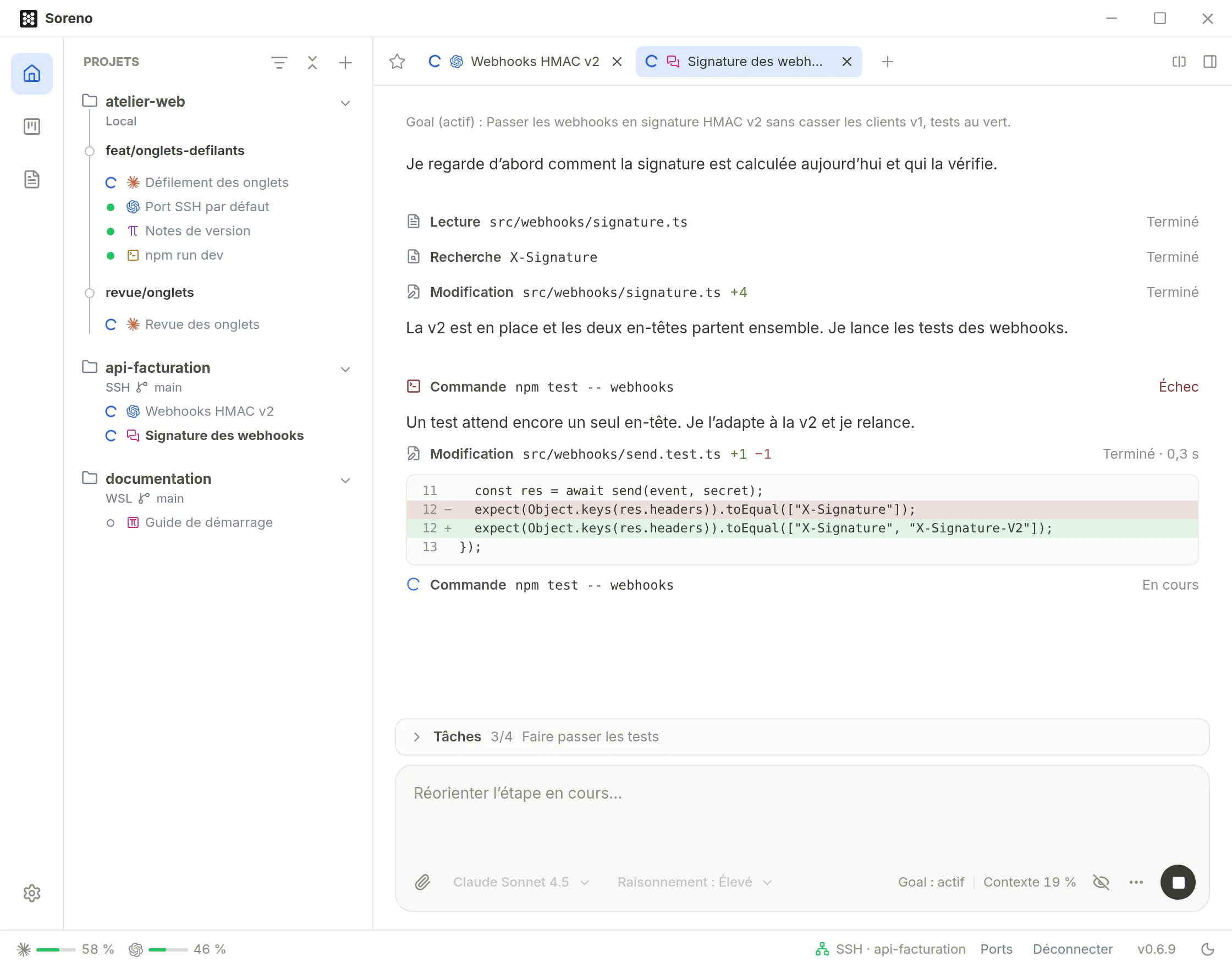Toggle the right side panel
The width and height of the screenshot is (1232, 968).
click(1210, 61)
